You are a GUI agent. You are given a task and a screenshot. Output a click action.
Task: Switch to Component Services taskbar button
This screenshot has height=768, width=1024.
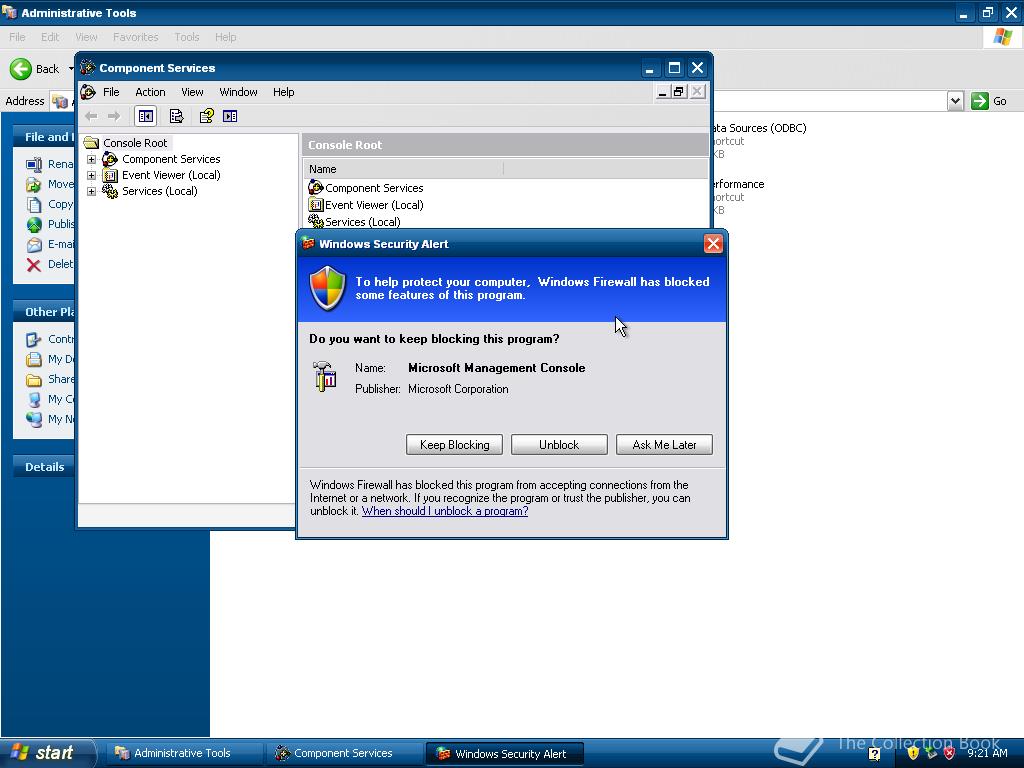pyautogui.click(x=344, y=753)
